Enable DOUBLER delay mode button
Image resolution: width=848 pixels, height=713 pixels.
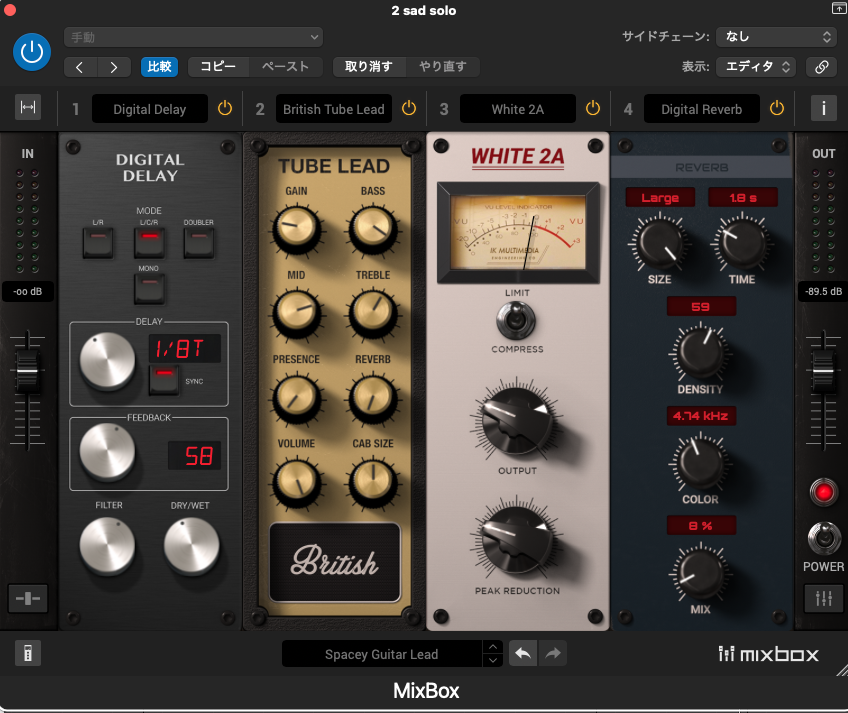[198, 242]
